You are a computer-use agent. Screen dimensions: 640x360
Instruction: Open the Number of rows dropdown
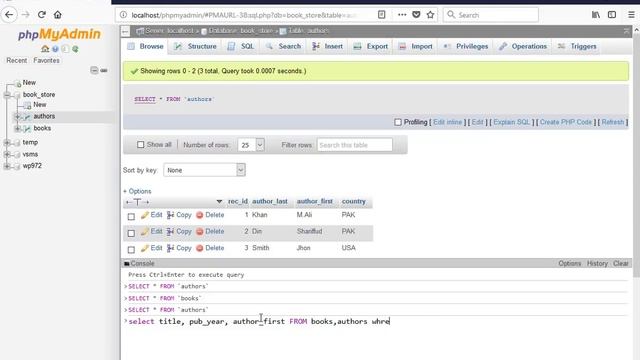[251, 145]
